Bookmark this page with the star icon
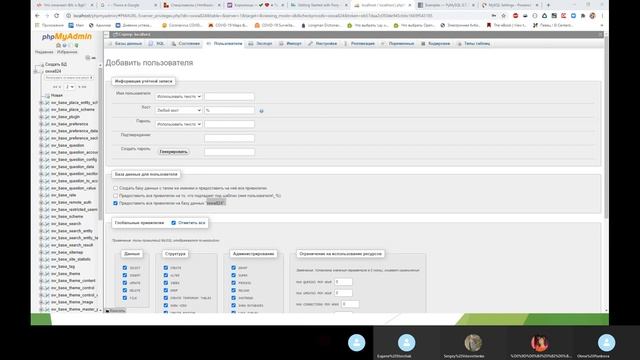The width and height of the screenshot is (640, 360). [503, 16]
